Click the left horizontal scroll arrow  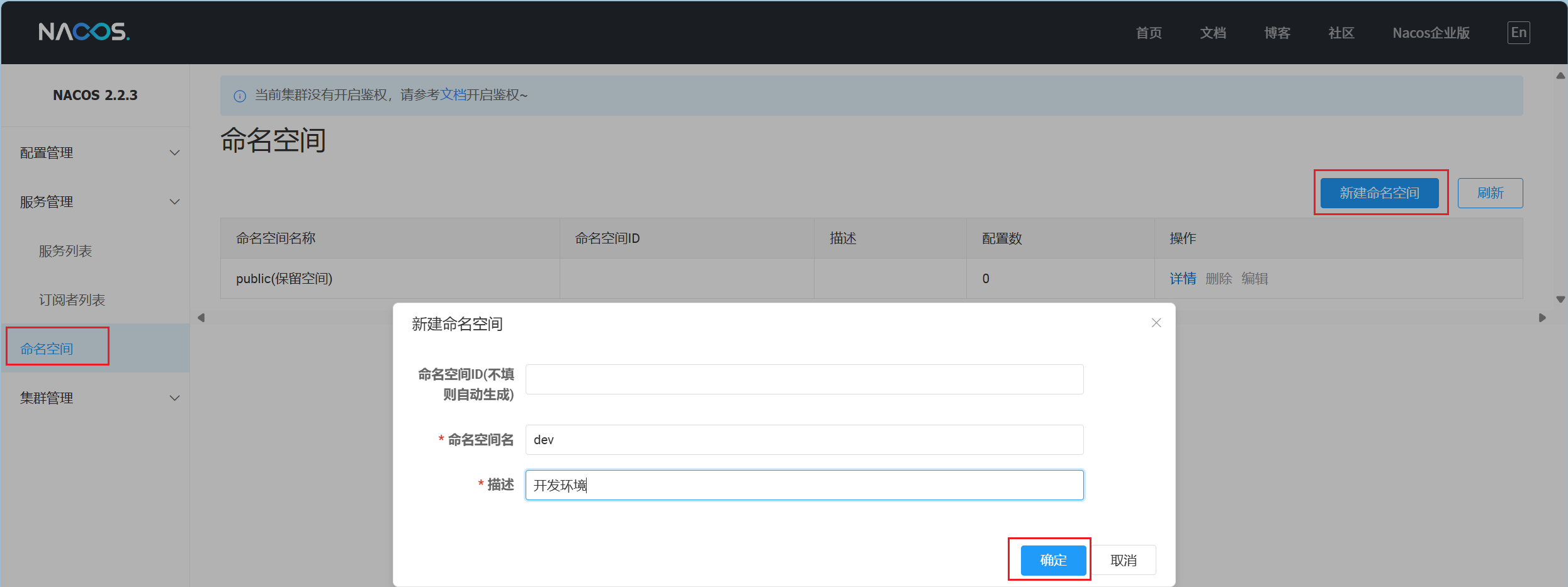(201, 318)
